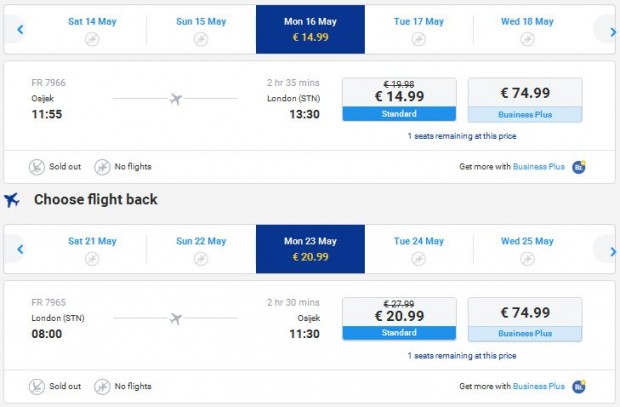This screenshot has width=620, height=407.
Task: Show earlier return dates with left arrow
Action: (20, 250)
